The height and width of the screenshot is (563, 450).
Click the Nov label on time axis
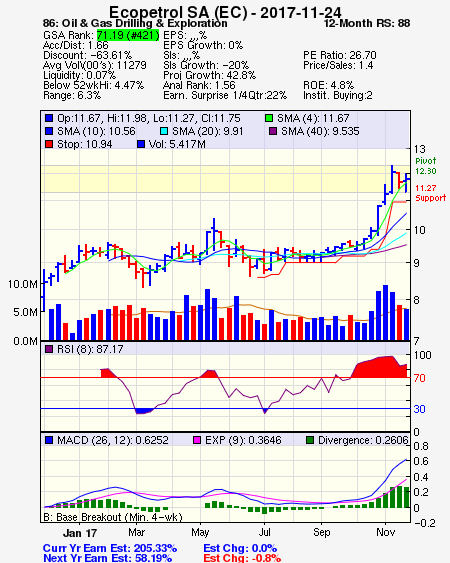[x=385, y=532]
